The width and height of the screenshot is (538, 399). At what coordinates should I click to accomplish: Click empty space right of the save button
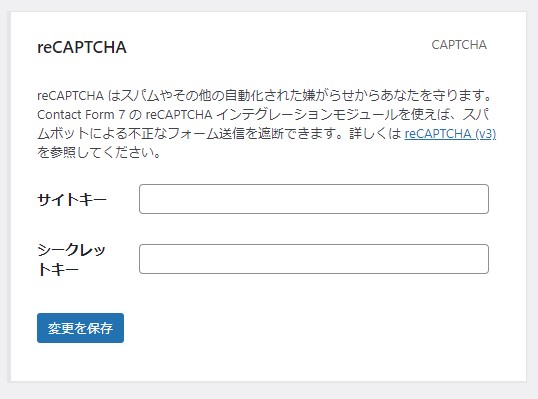[309, 328]
